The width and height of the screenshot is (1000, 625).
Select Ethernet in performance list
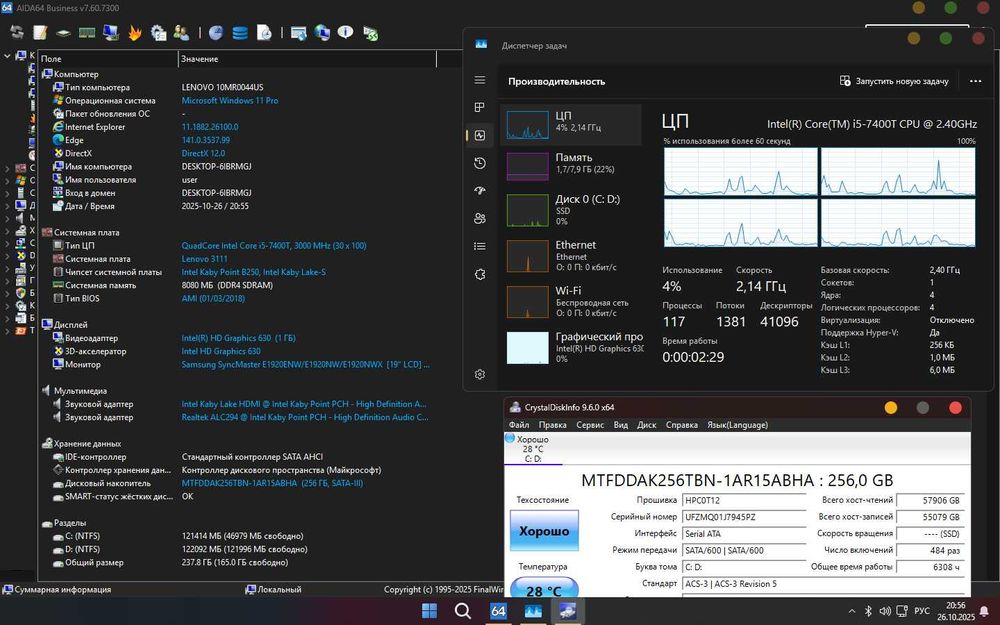pyautogui.click(x=571, y=256)
